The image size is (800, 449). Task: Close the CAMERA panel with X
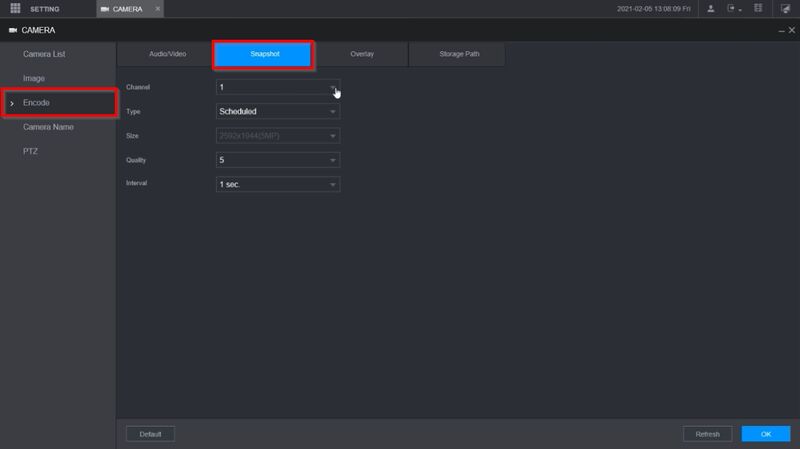[x=792, y=31]
